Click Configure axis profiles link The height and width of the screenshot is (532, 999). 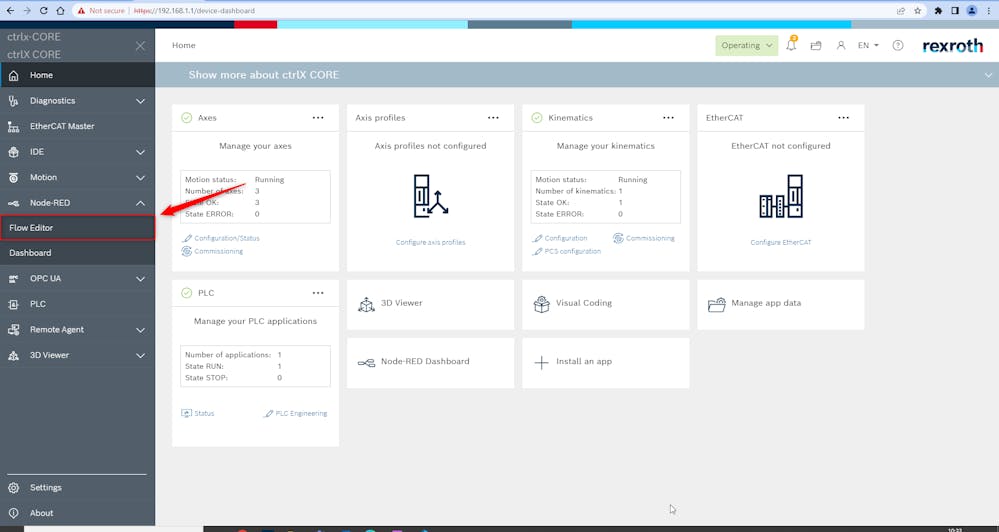[x=431, y=243]
